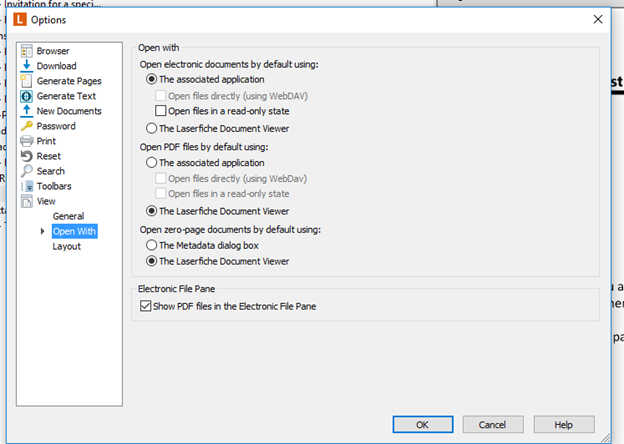Click the Print printer icon
Image resolution: width=624 pixels, height=444 pixels.
(x=26, y=141)
